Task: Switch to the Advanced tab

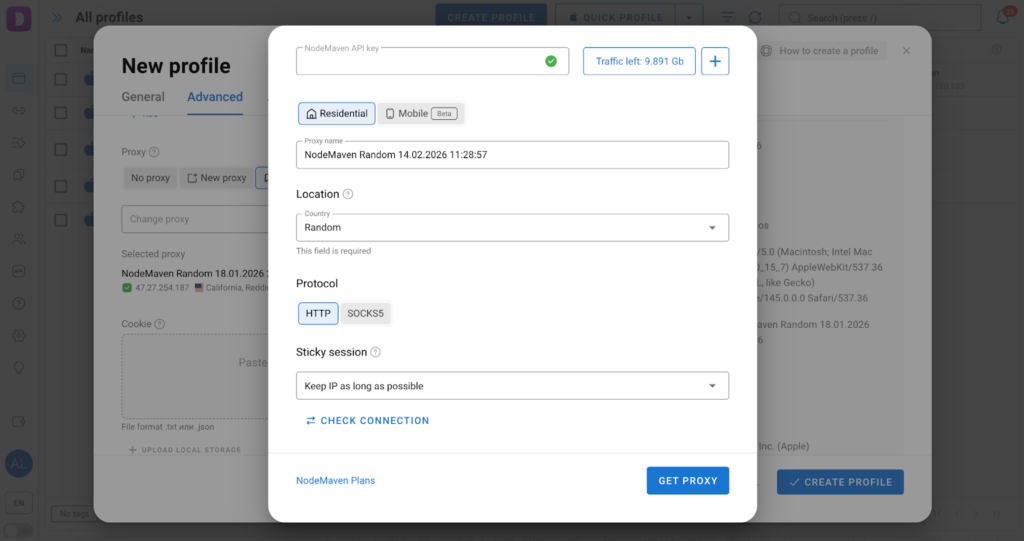Action: tap(215, 97)
